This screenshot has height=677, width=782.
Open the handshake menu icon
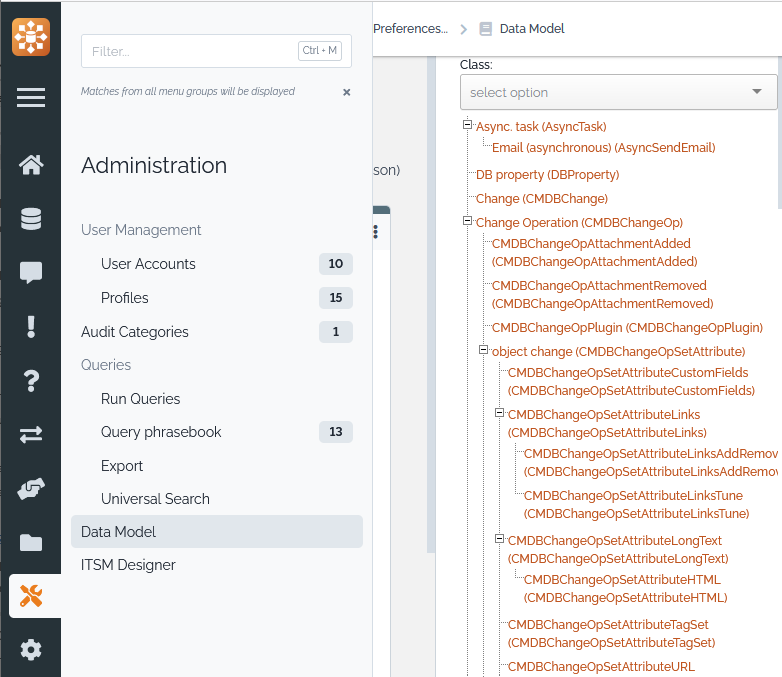(30, 489)
